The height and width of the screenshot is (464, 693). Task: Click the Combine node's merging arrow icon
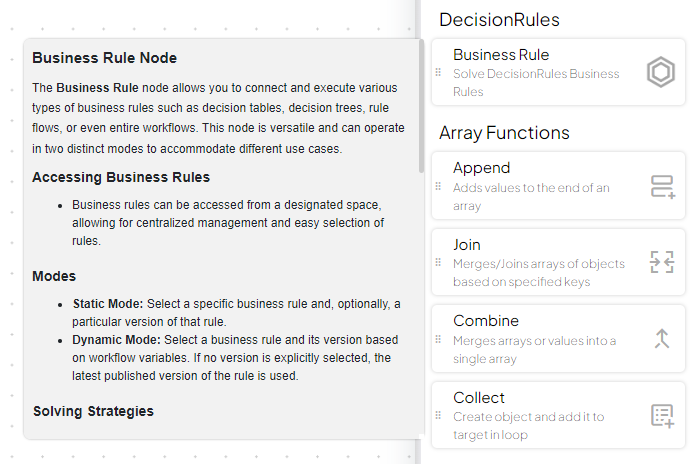662,339
